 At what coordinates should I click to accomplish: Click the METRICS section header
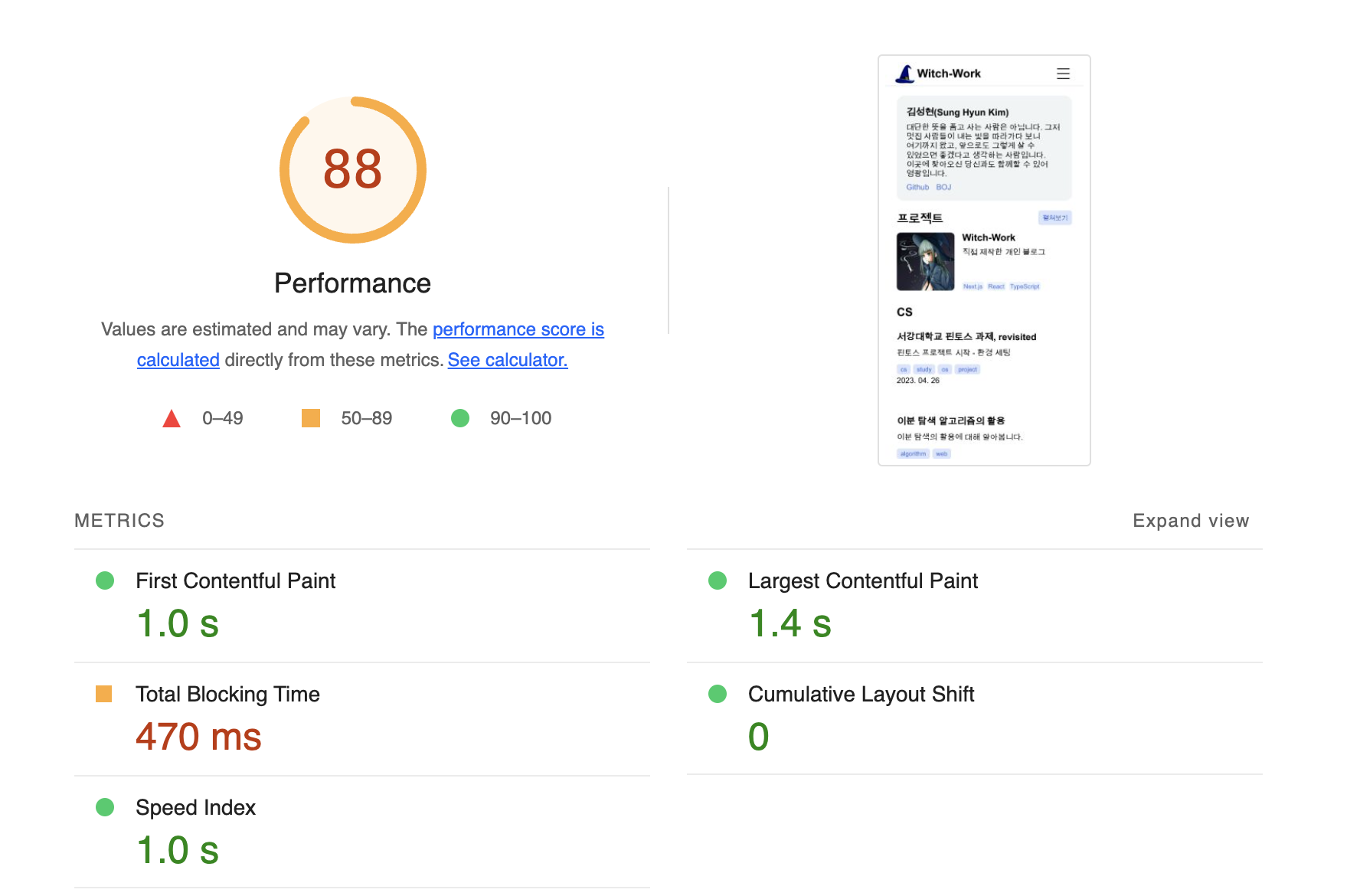(x=119, y=521)
